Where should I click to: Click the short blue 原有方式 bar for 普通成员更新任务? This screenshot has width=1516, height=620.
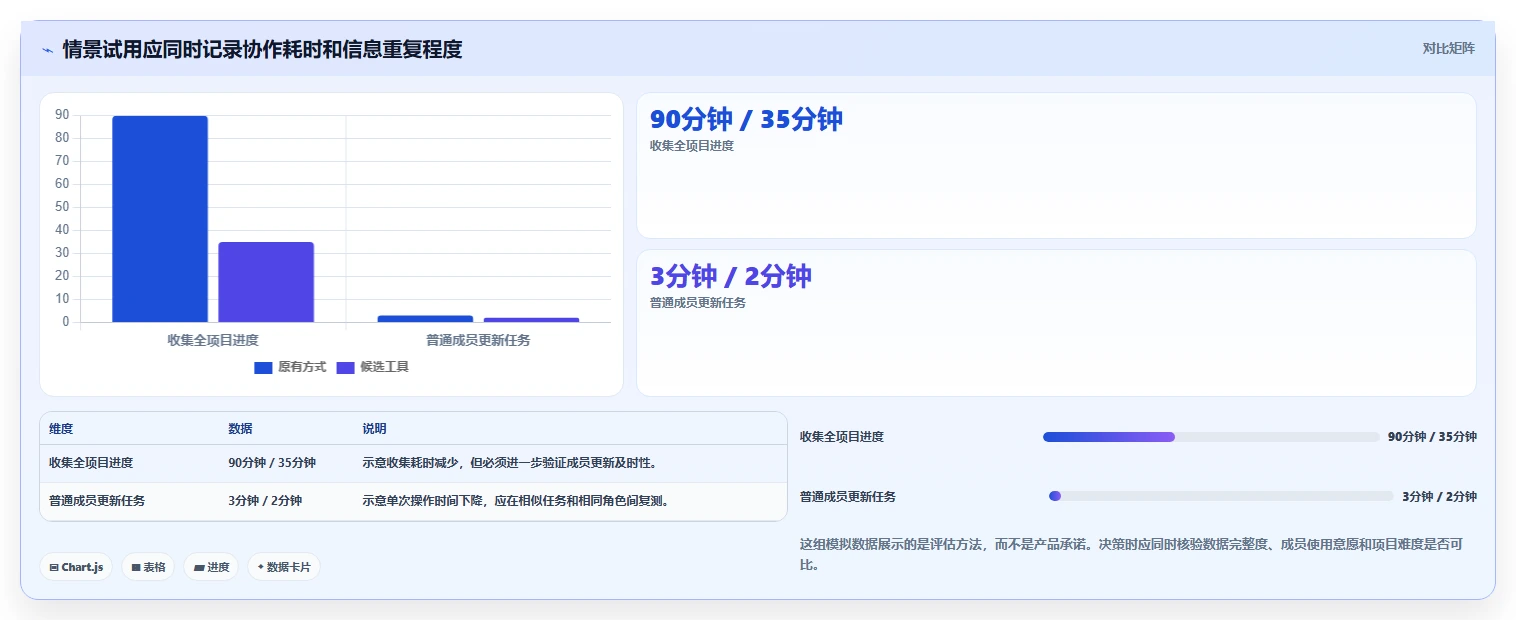click(425, 319)
